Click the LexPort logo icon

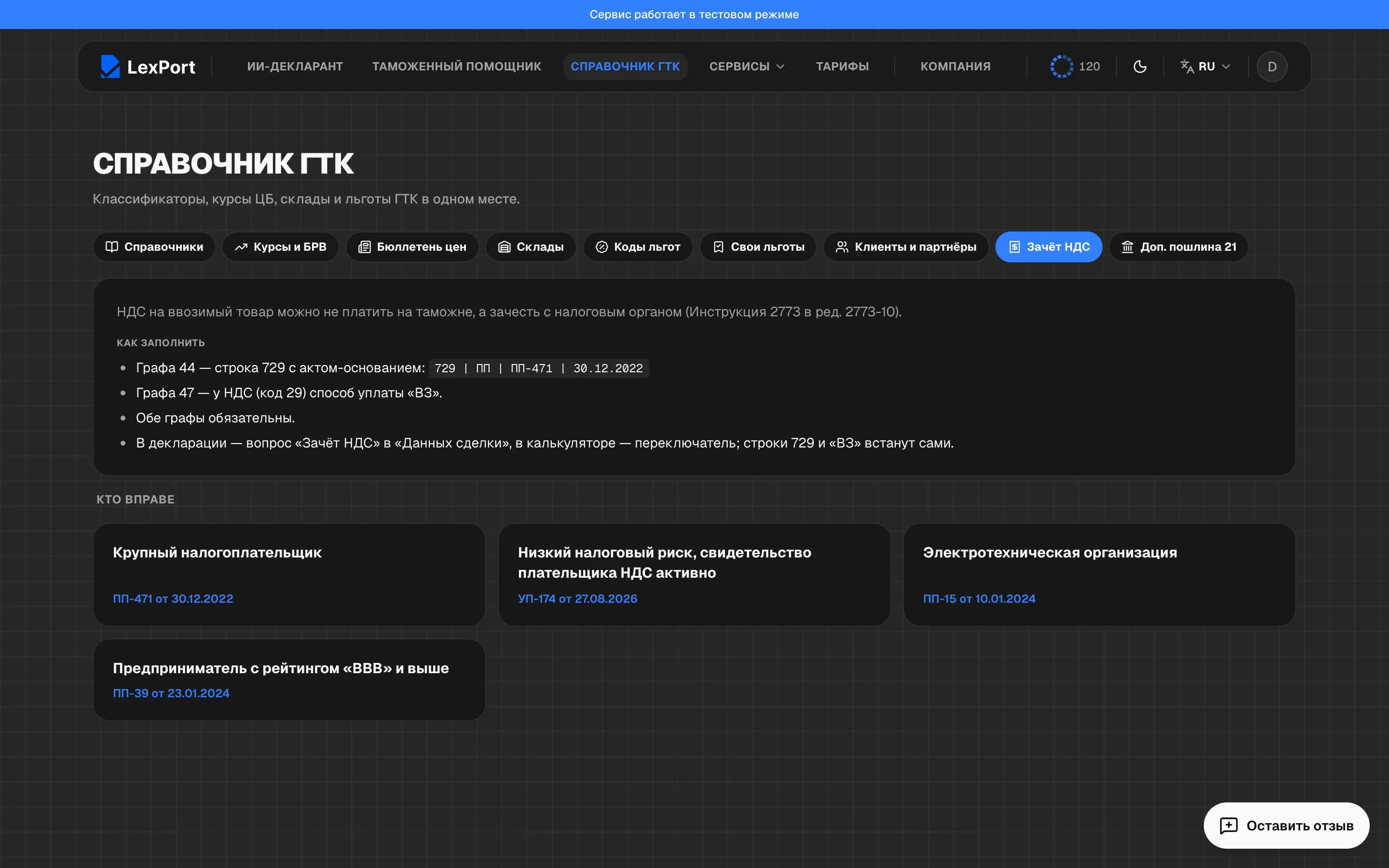[x=110, y=67]
